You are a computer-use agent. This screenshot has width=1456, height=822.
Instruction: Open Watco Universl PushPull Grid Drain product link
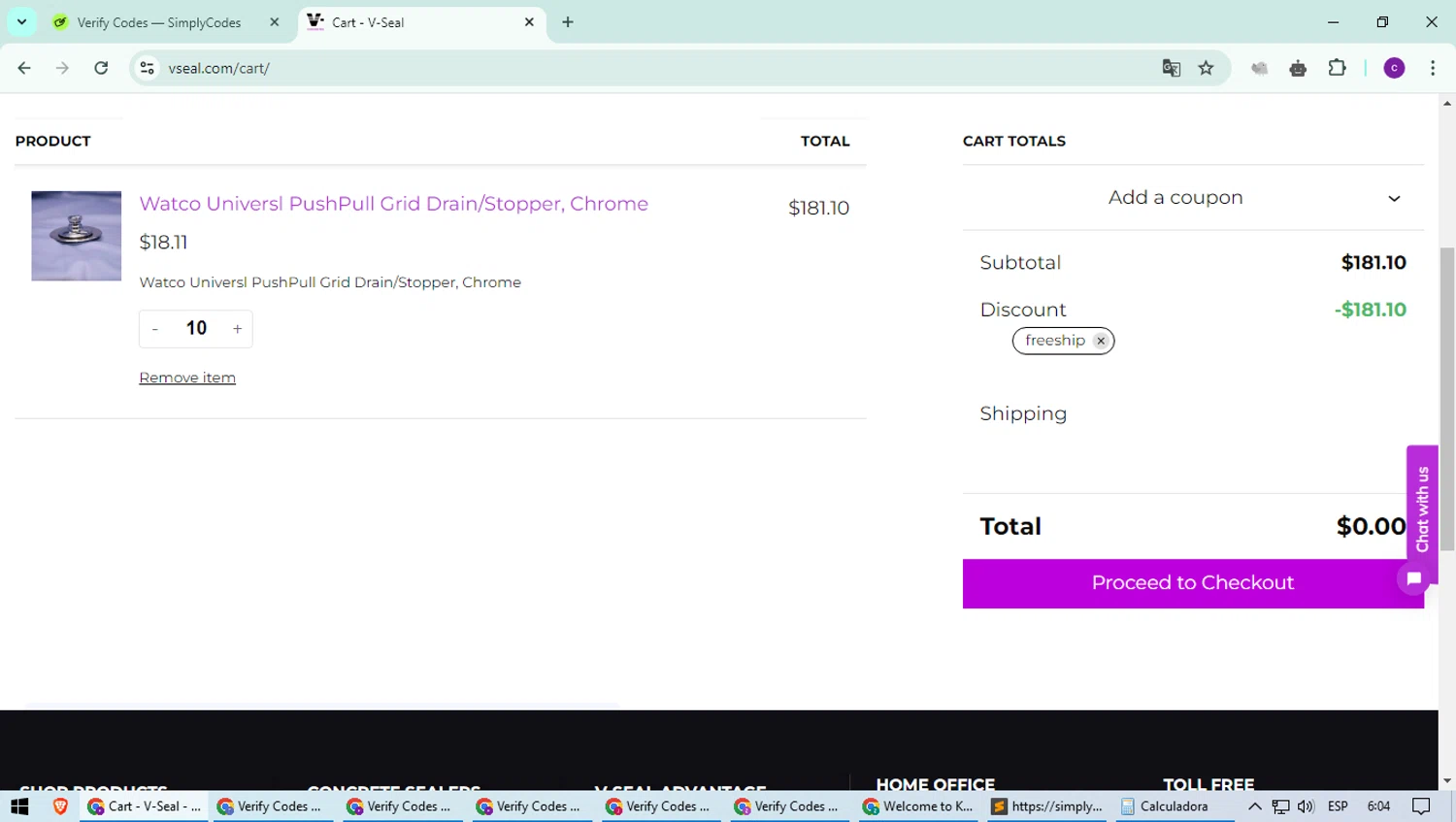393,204
